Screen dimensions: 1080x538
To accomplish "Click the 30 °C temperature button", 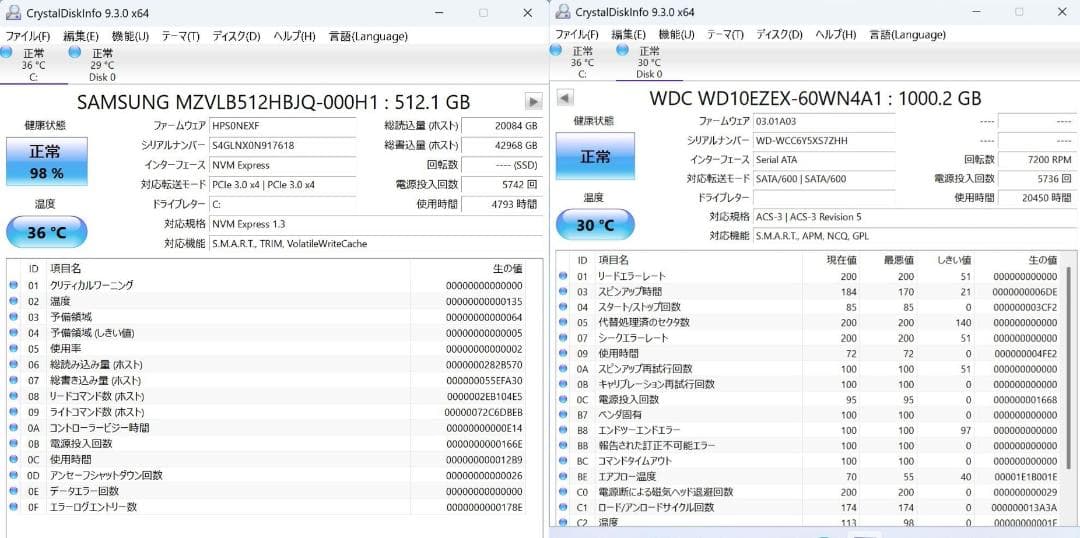I will tap(594, 225).
